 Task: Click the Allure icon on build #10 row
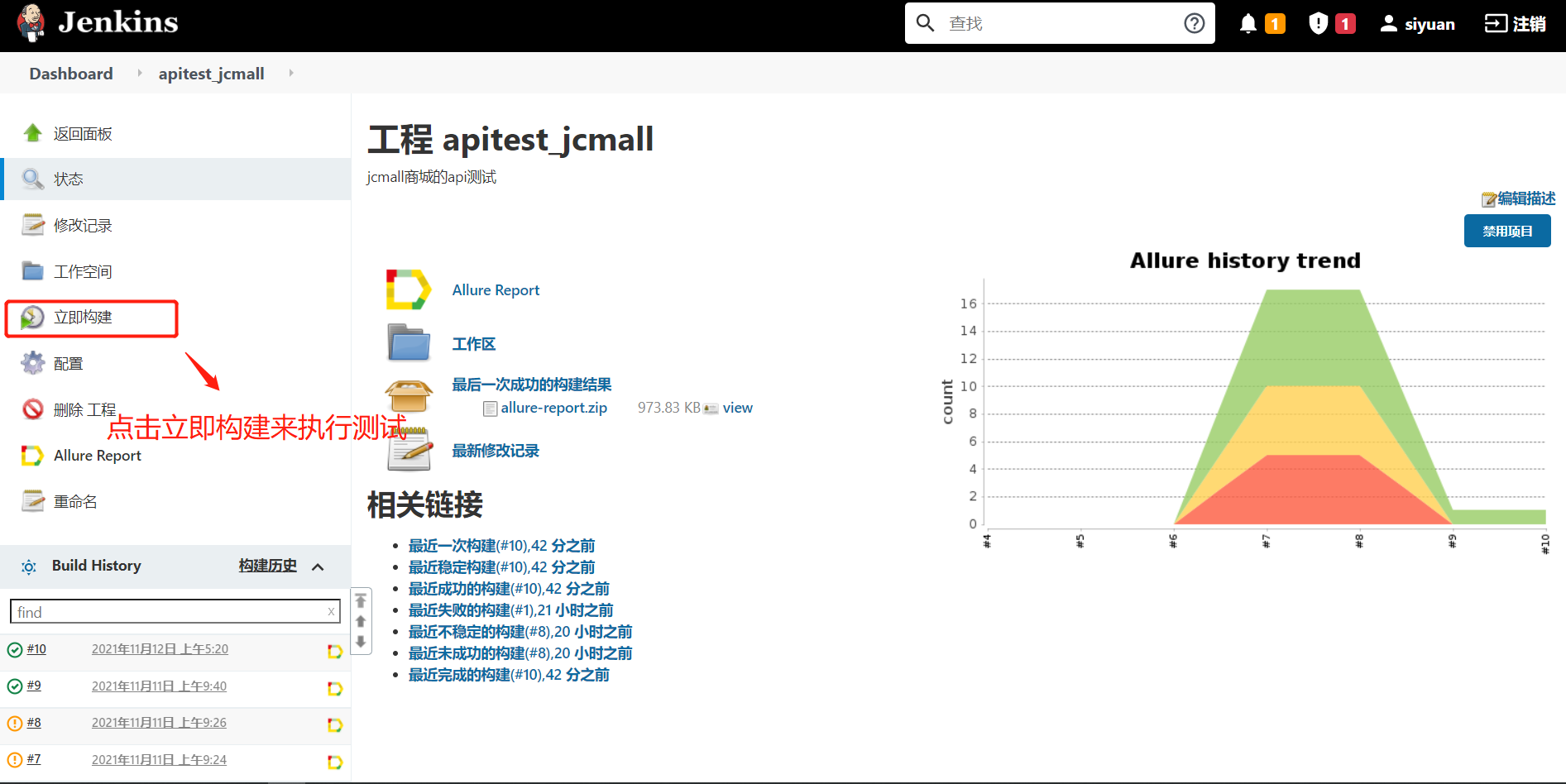[335, 651]
